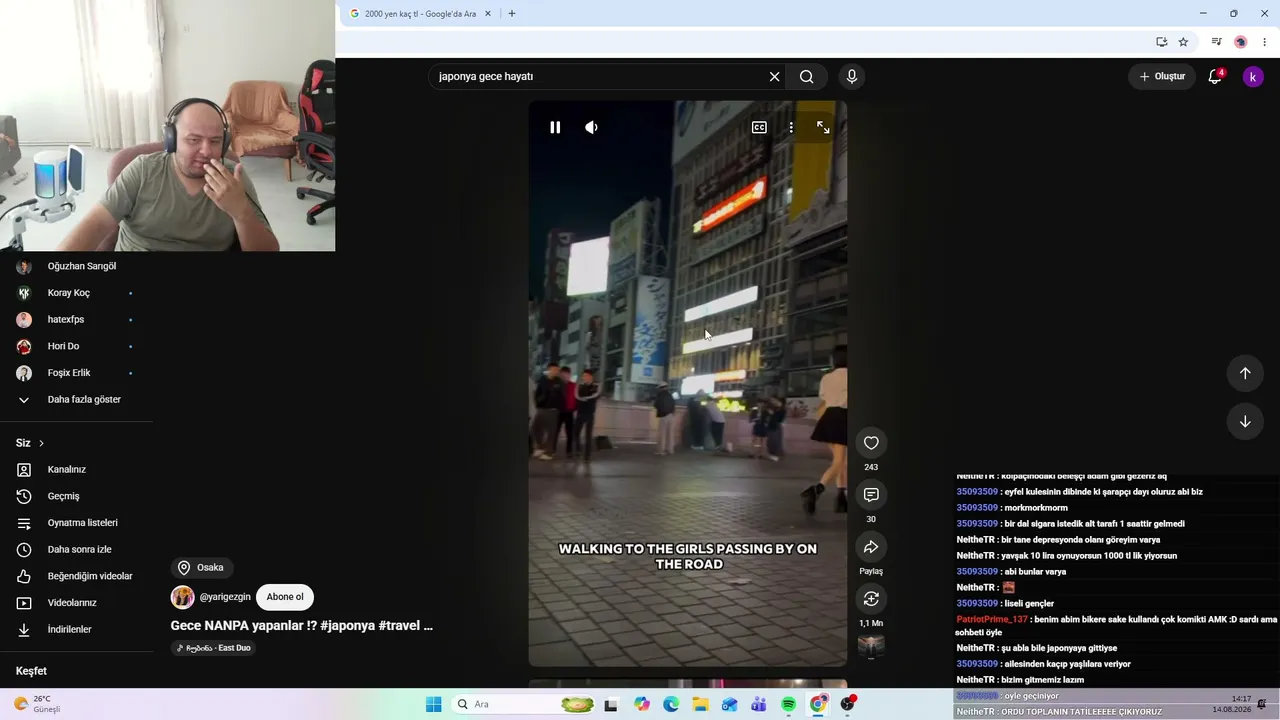Go to the previous Short
The image size is (1280, 720).
pos(1245,373)
